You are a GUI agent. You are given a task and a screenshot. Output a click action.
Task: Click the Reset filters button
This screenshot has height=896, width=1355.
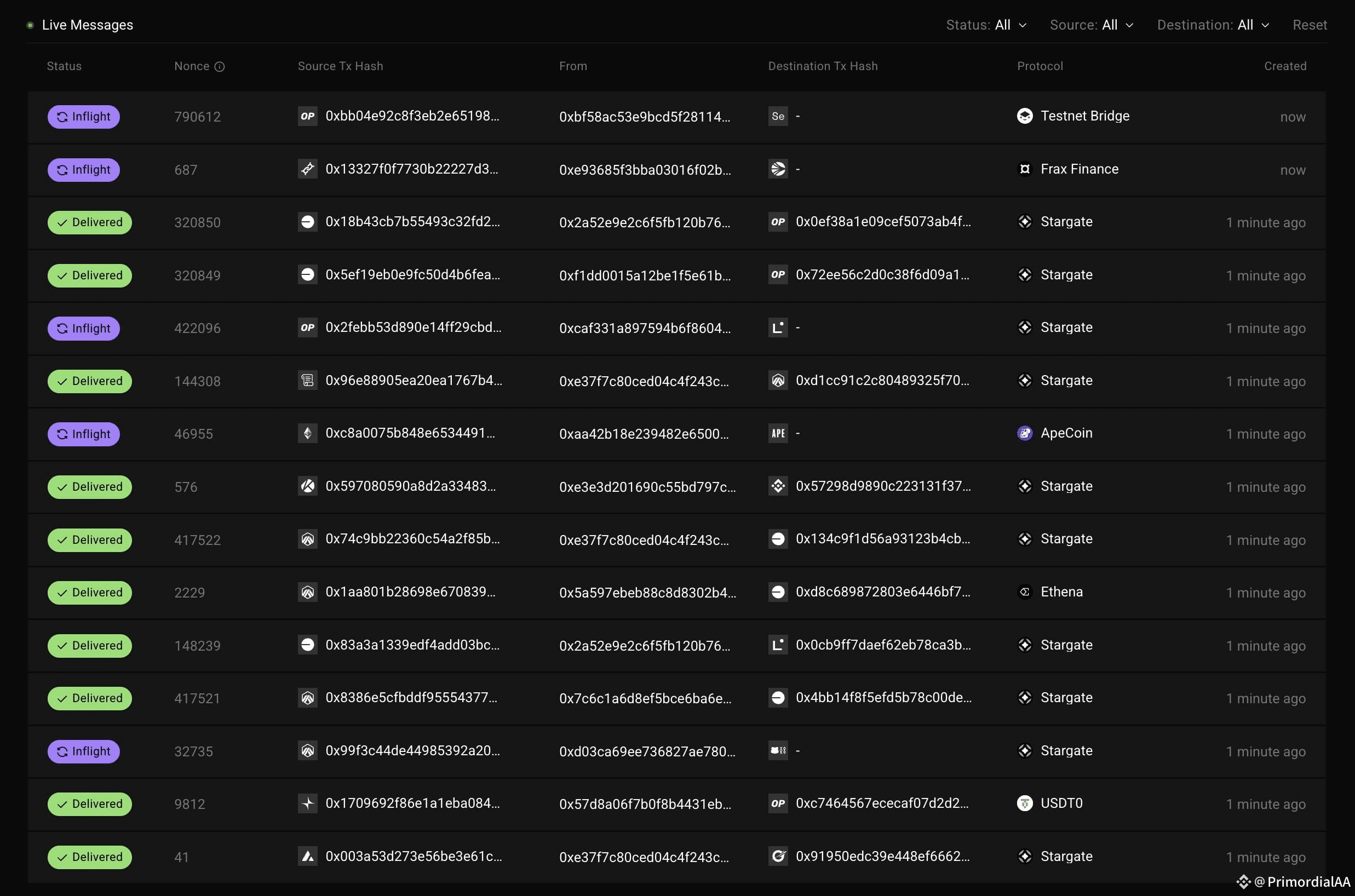1310,25
